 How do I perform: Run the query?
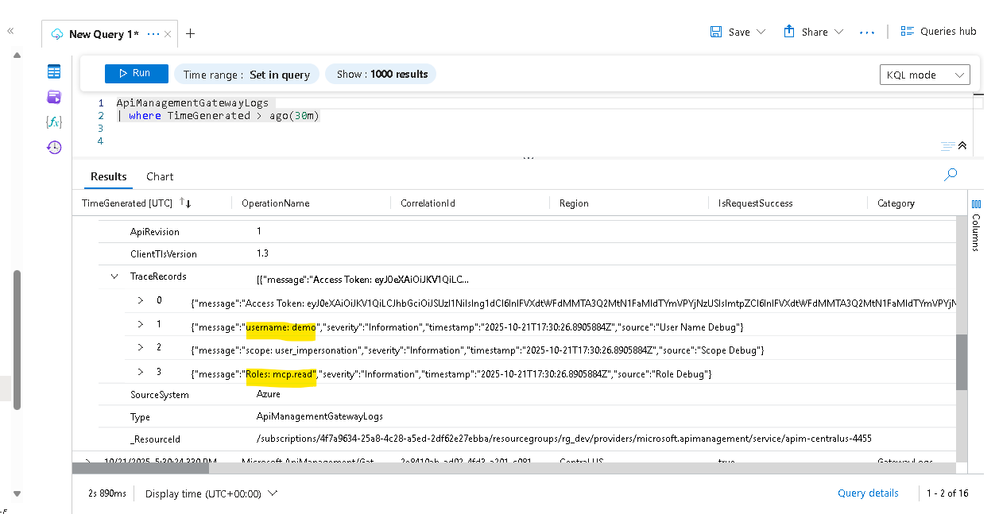136,73
